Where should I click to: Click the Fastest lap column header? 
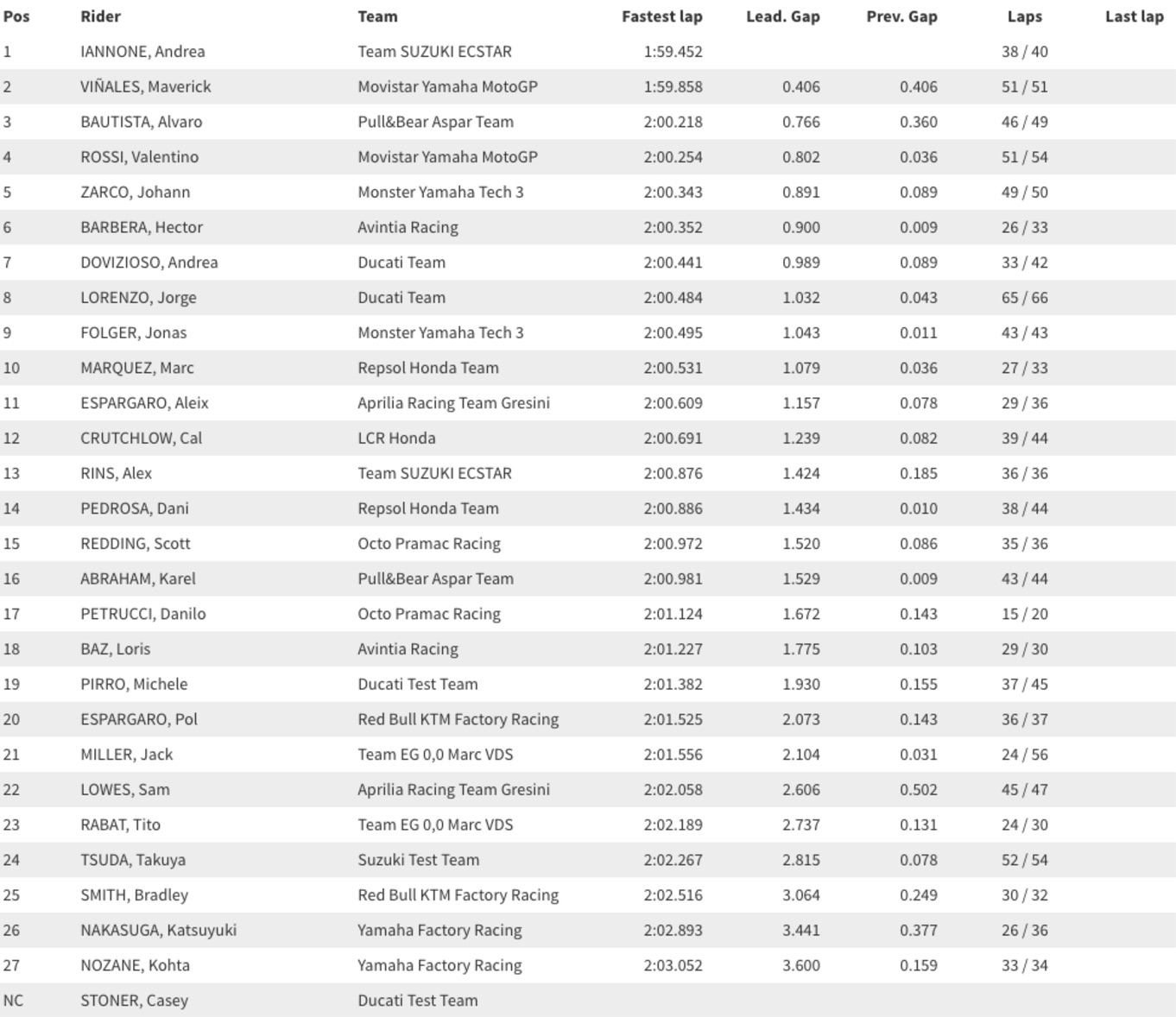pos(661,16)
